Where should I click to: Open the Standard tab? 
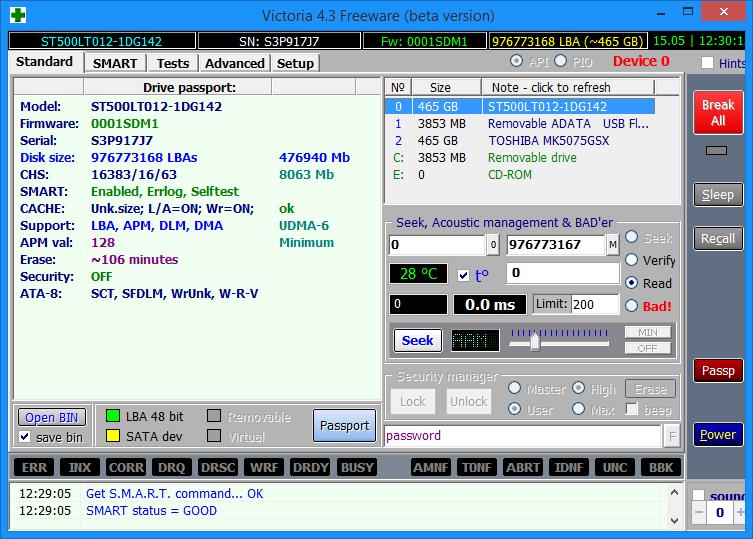(44, 61)
